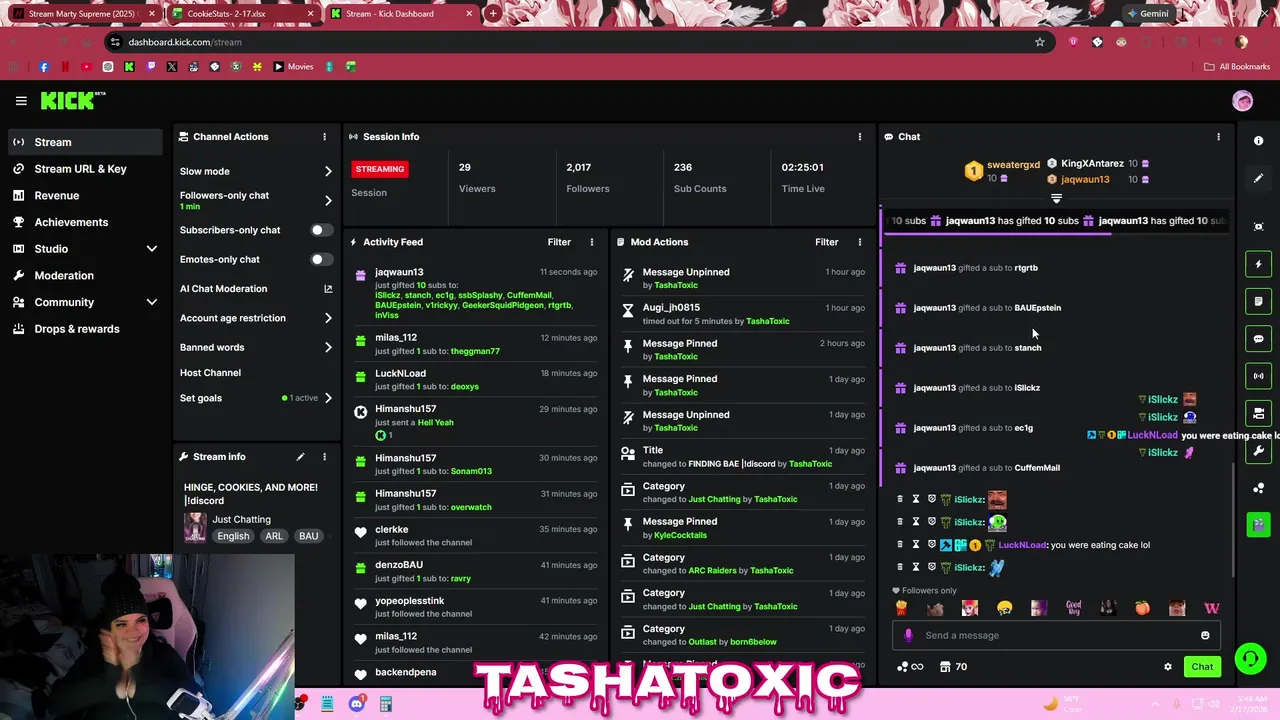Screen dimensions: 1280x720
Task: Click the pencil icon in right rail
Action: coord(1258,179)
